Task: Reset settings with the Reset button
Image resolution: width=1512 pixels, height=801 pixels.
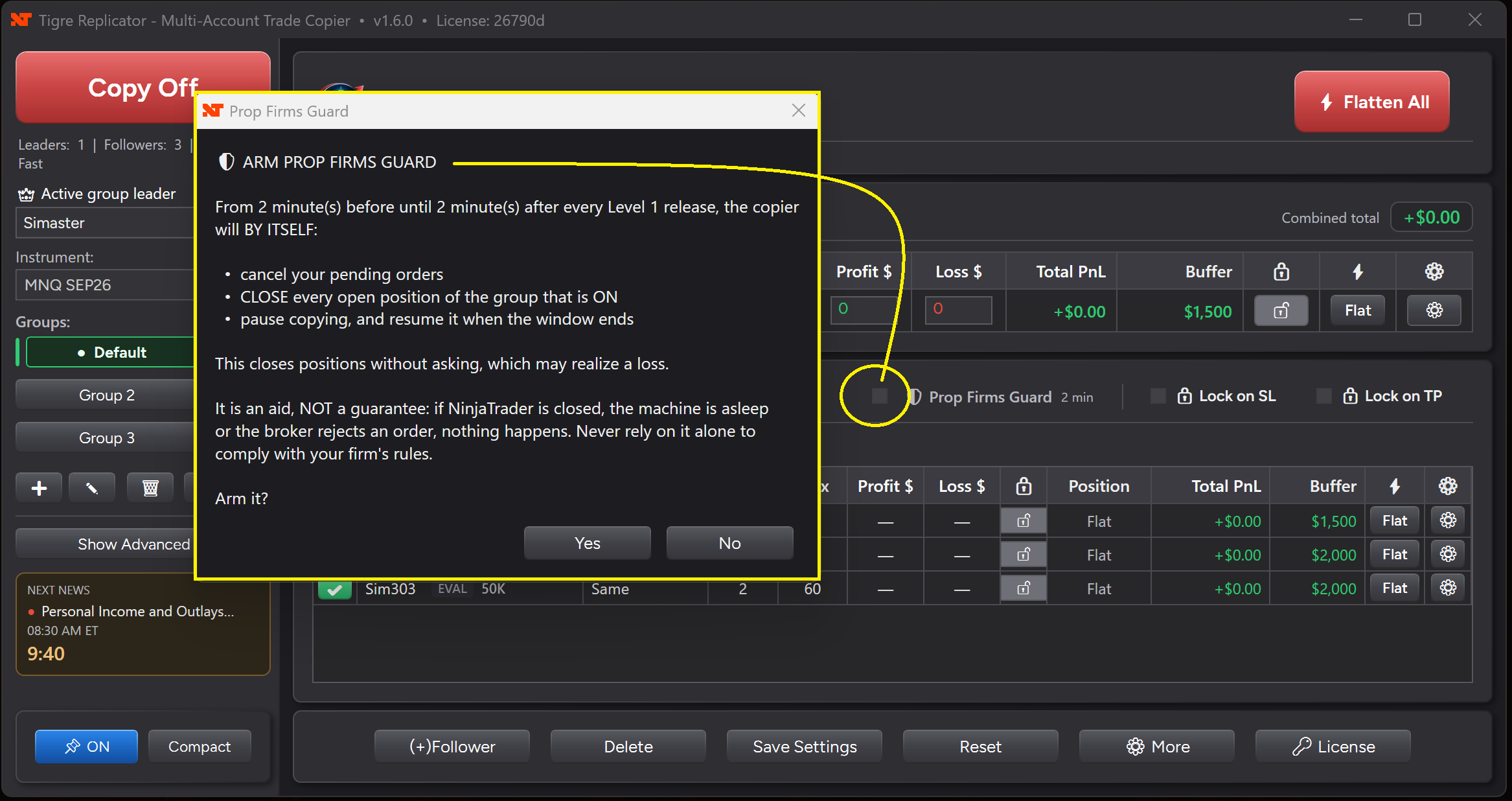Action: coord(981,747)
